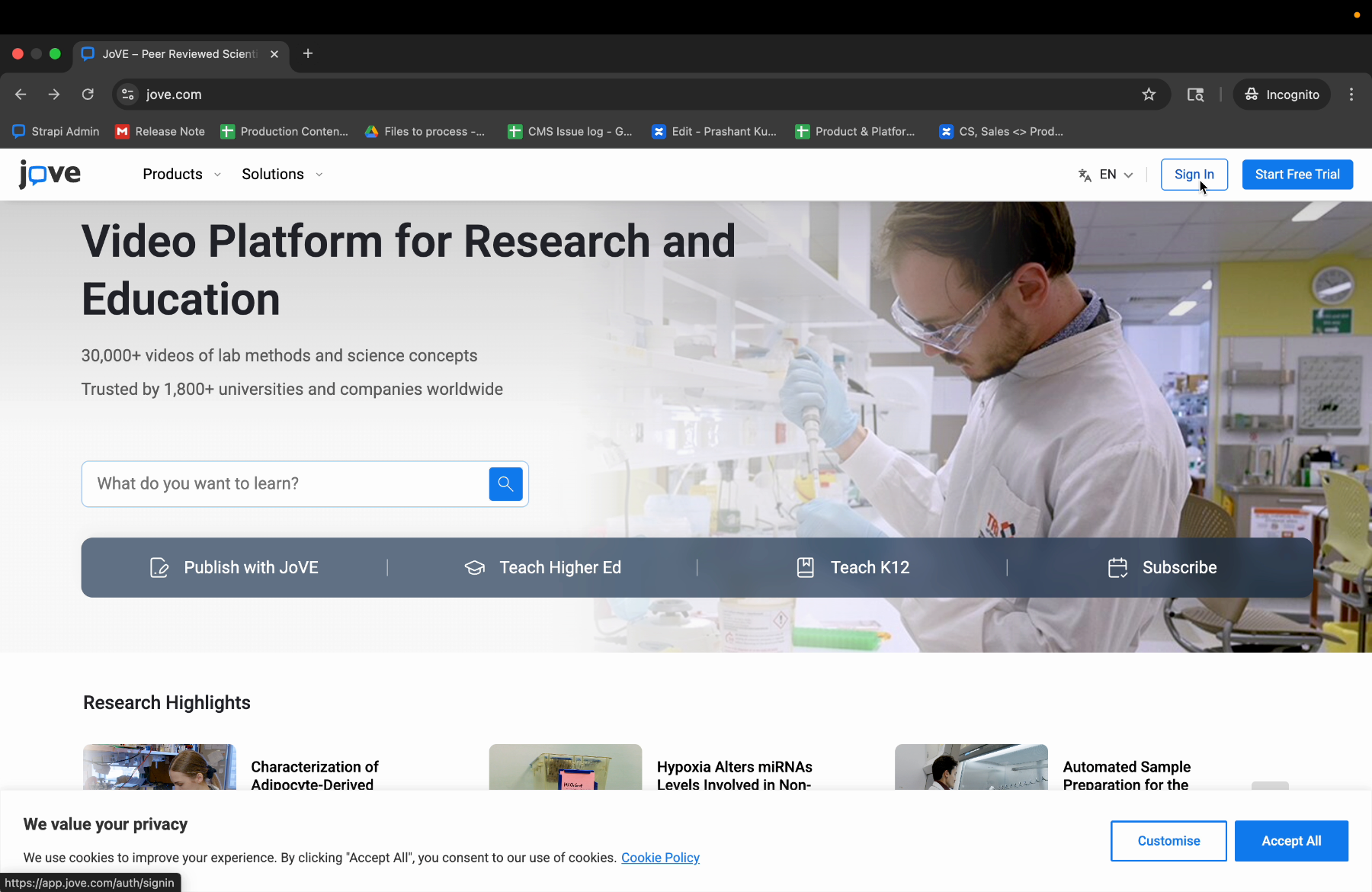Open the Chrome three-dot menu
This screenshot has height=892, width=1372.
tap(1351, 95)
